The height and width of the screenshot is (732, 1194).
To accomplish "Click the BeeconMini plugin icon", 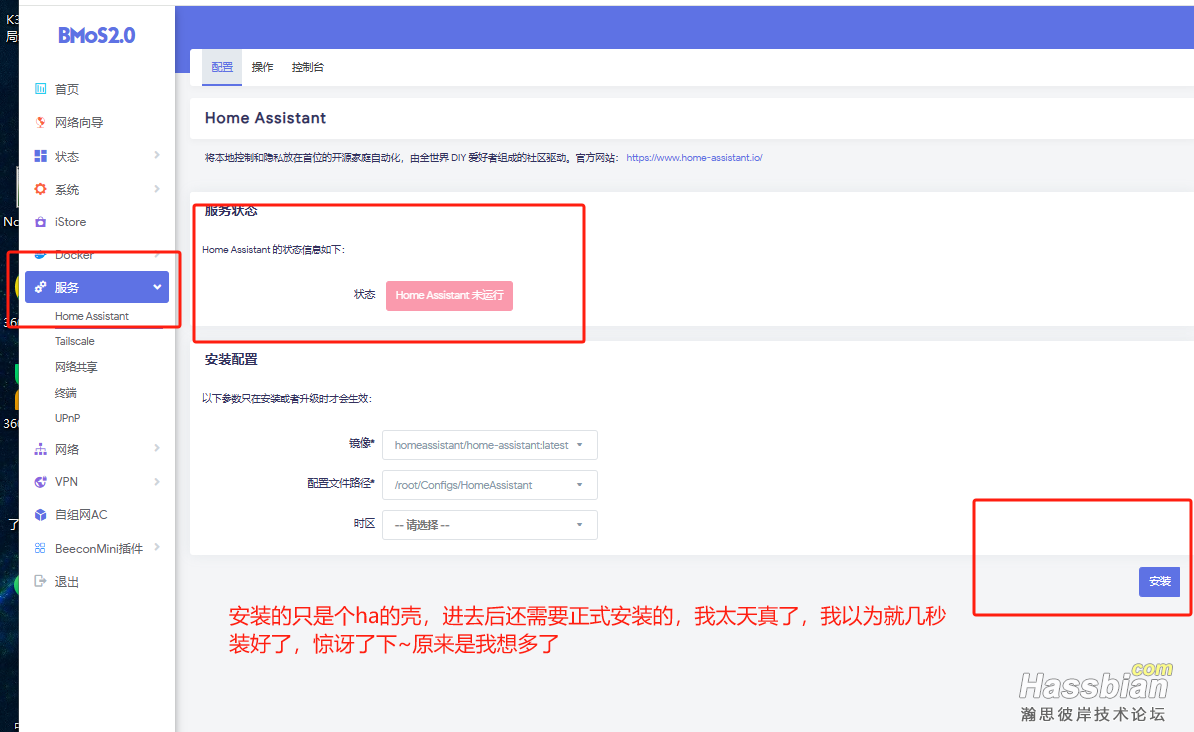I will (40, 548).
